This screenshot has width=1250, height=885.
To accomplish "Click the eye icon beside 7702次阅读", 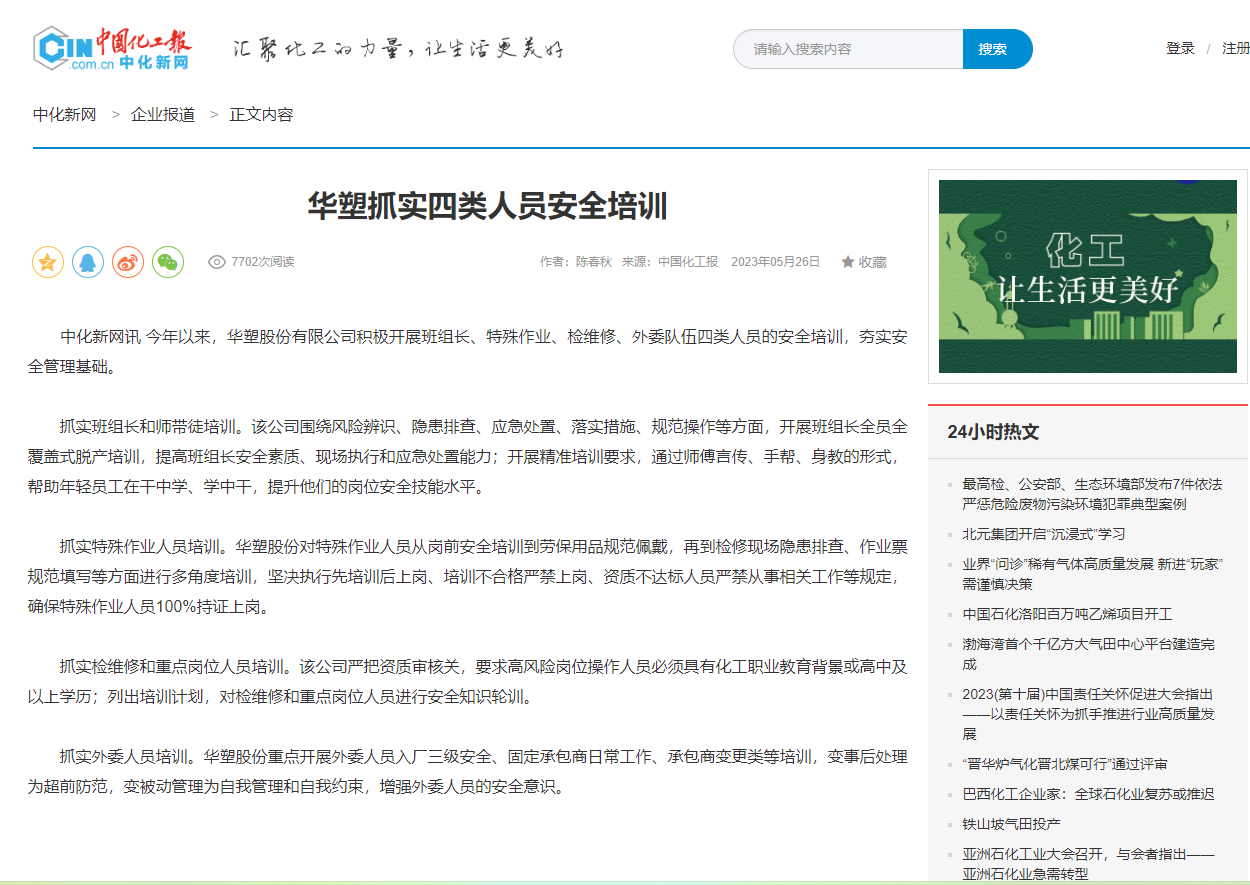I will pyautogui.click(x=216, y=262).
